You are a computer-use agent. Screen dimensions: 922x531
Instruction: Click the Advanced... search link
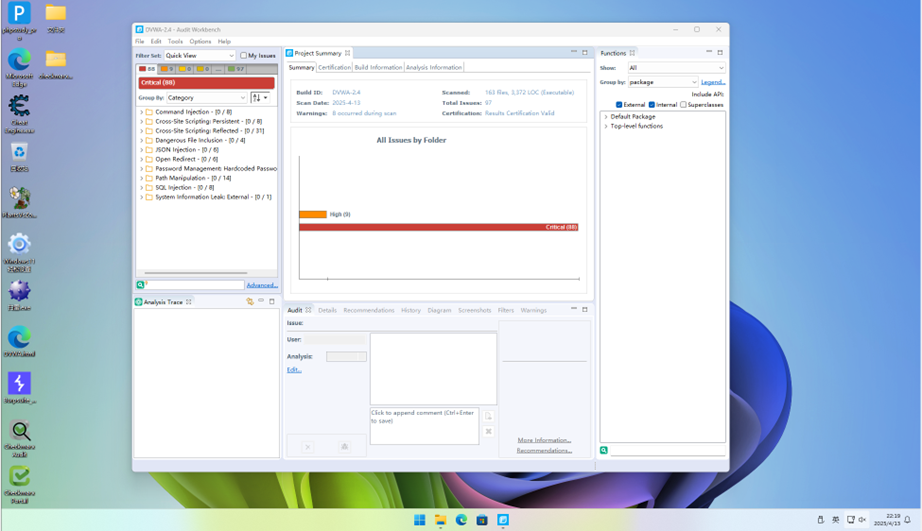pos(262,285)
